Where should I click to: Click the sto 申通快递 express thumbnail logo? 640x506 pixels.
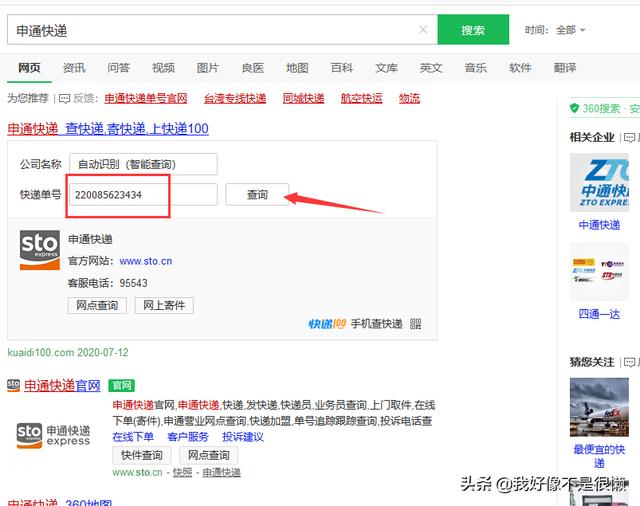pyautogui.click(x=53, y=436)
